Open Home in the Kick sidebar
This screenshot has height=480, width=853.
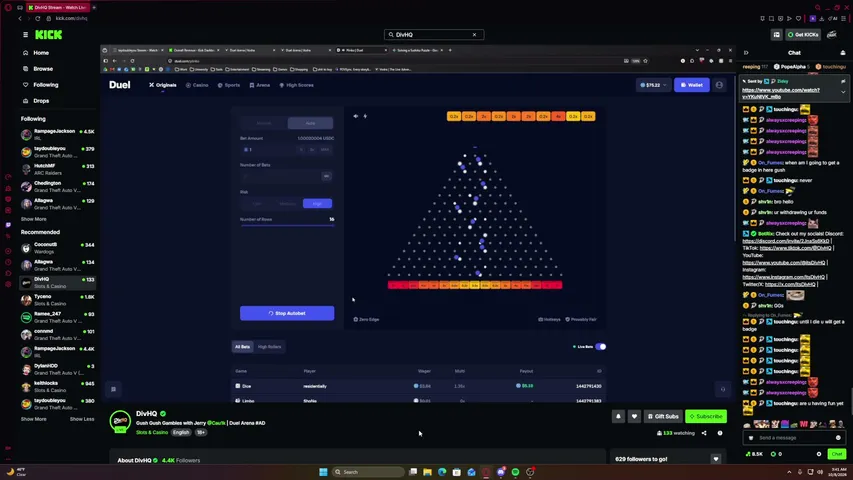41,53
